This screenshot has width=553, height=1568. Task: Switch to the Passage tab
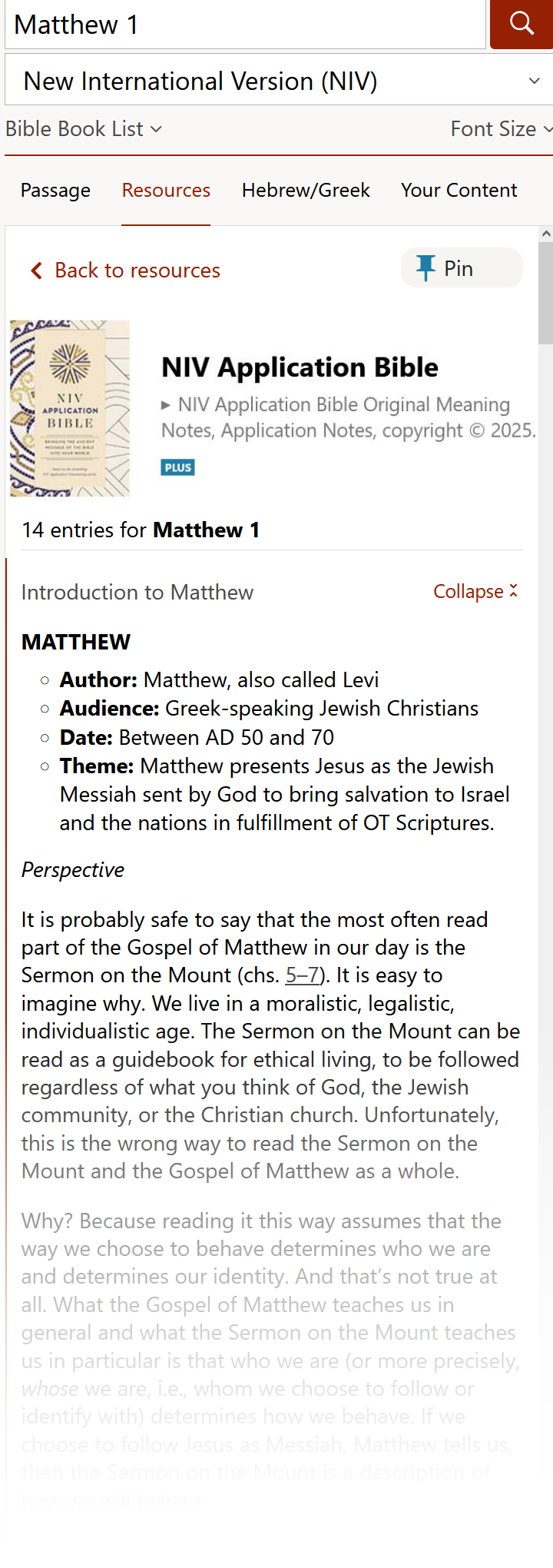(55, 190)
